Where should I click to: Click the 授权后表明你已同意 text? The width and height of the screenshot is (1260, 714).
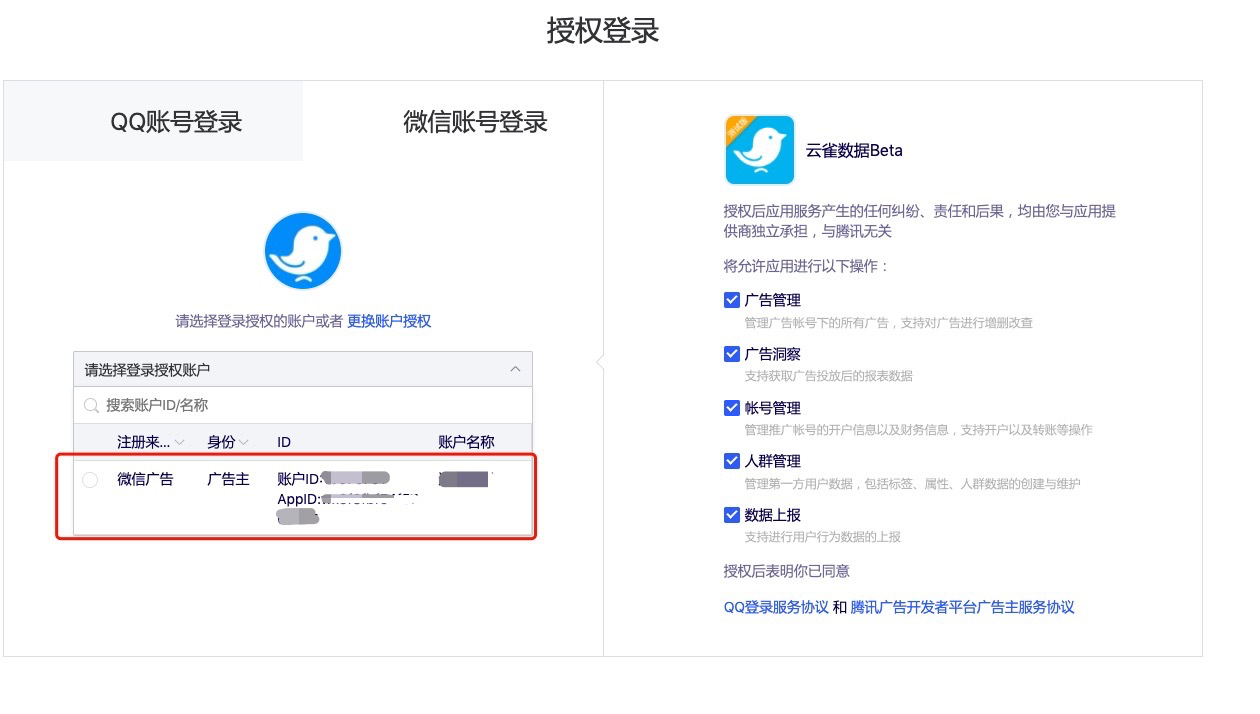787,571
